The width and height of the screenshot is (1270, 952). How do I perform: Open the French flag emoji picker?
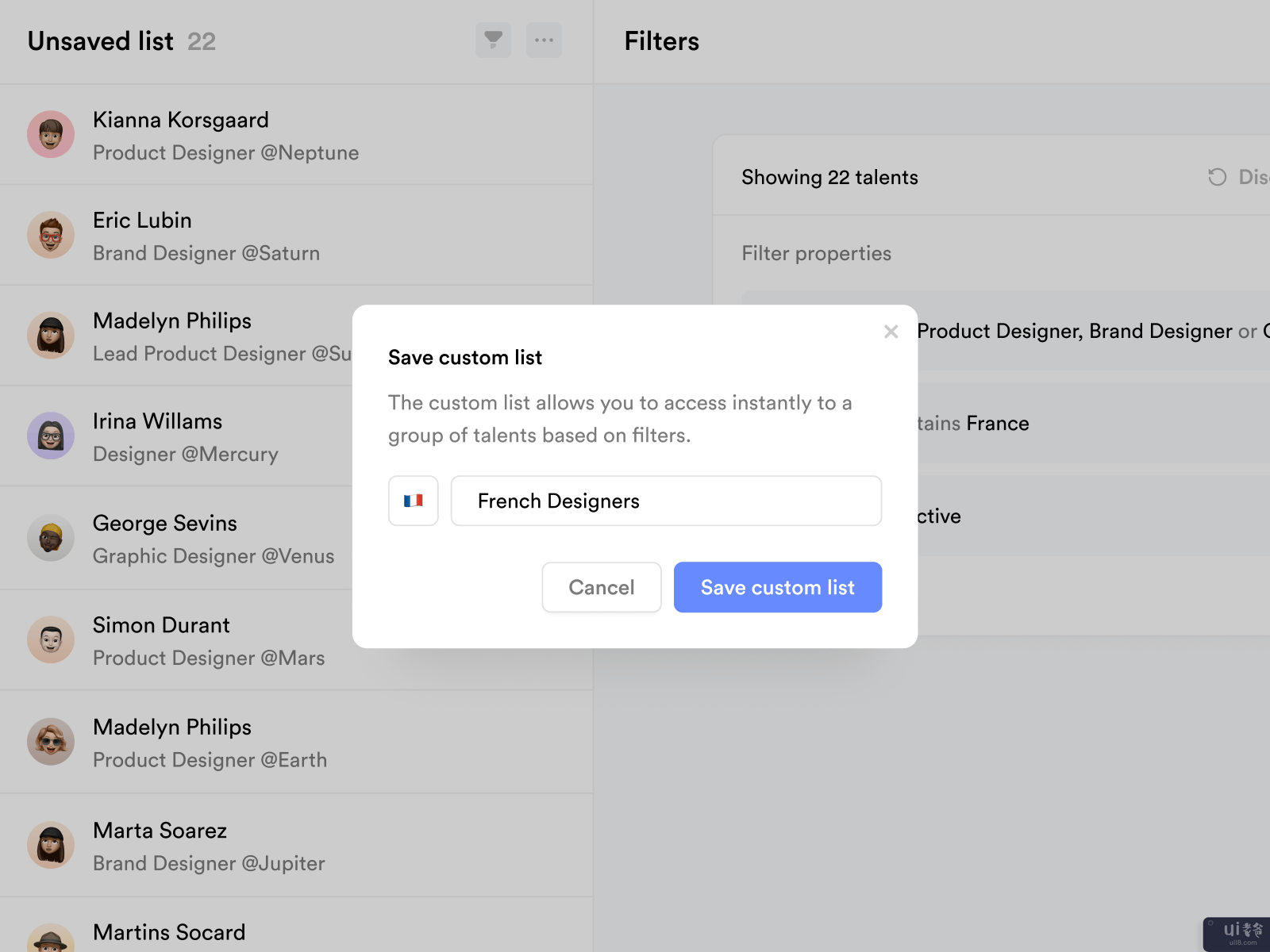(413, 501)
